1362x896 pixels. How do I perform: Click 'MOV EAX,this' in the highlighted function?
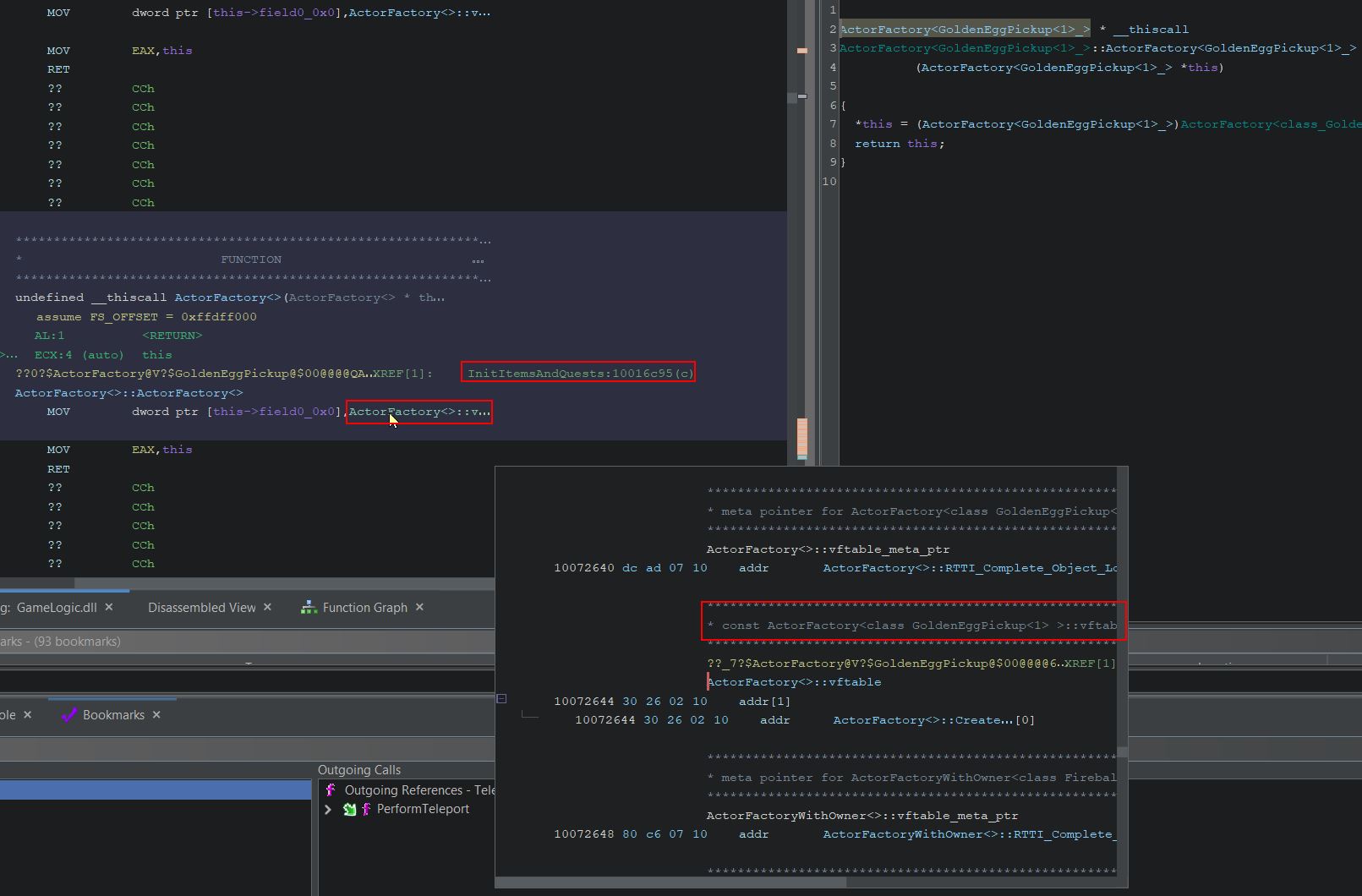[x=119, y=450]
